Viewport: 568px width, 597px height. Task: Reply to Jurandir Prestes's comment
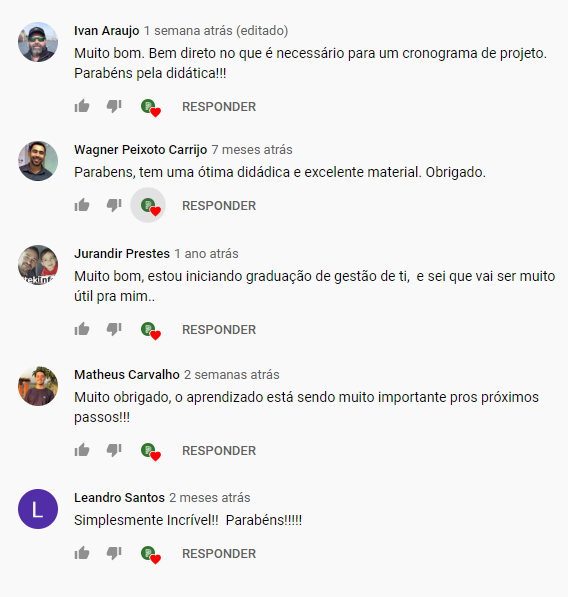point(219,330)
